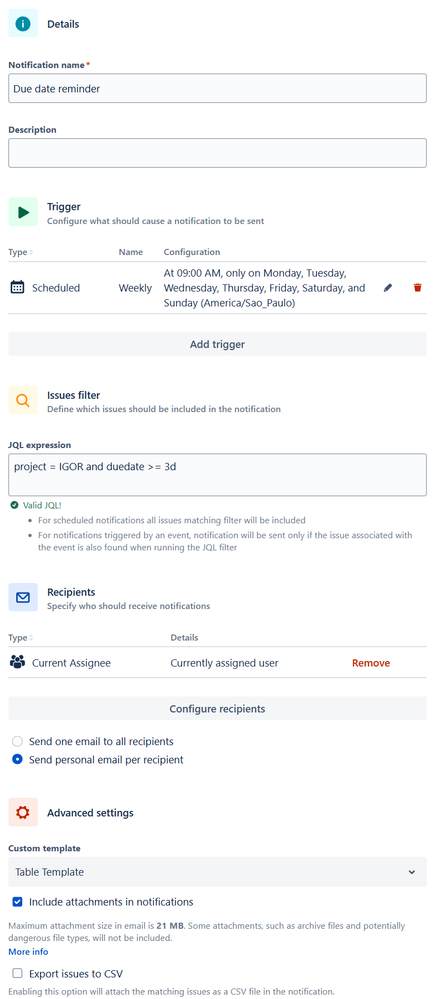Click the Advanced settings gear icon
Screen dimensions: 434x999
point(23,812)
